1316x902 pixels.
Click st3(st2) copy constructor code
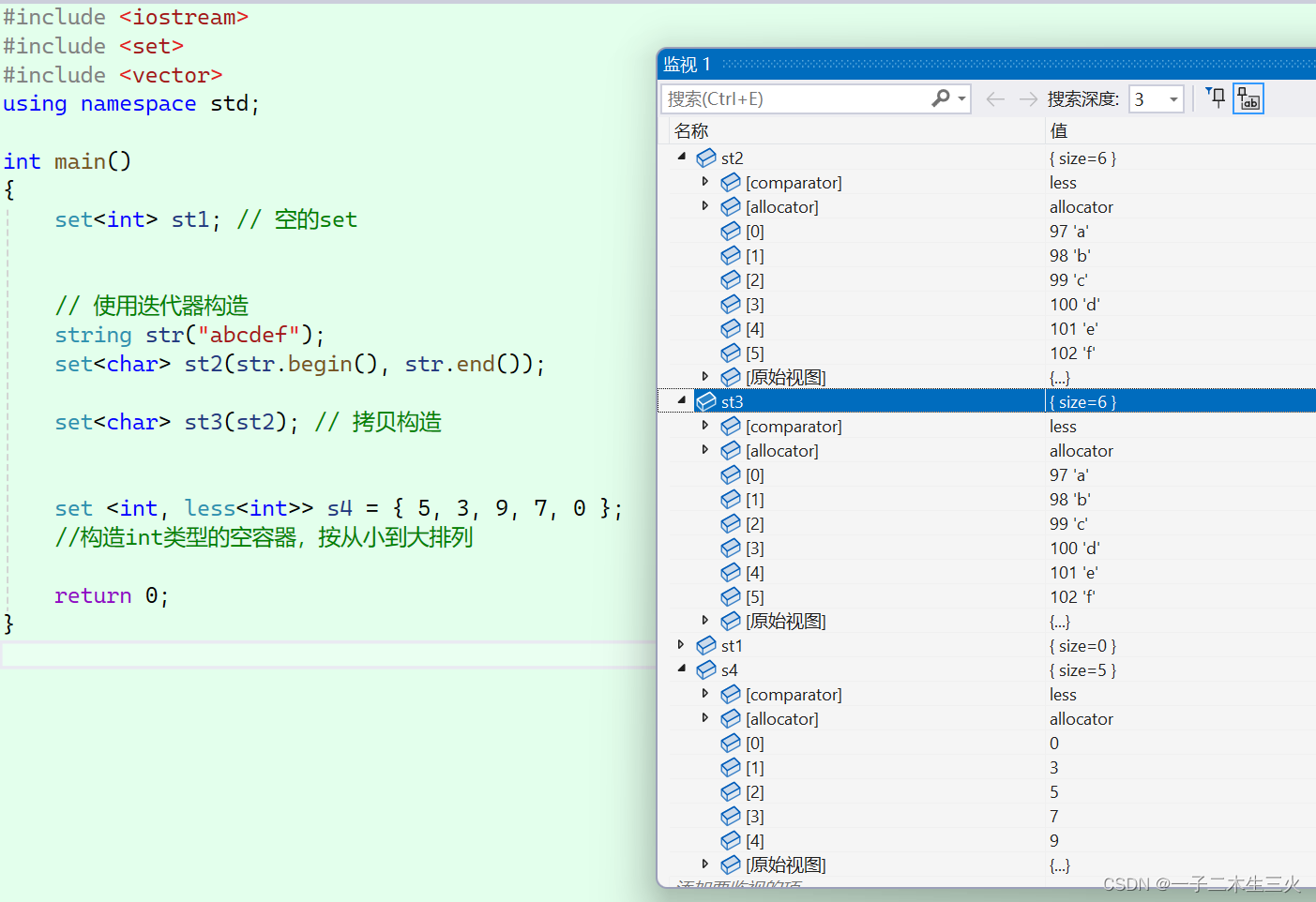coord(241,422)
